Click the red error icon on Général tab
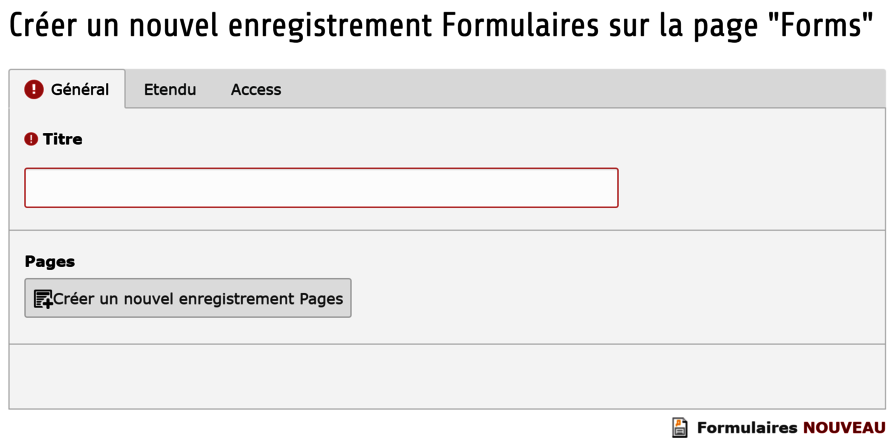 [34, 89]
